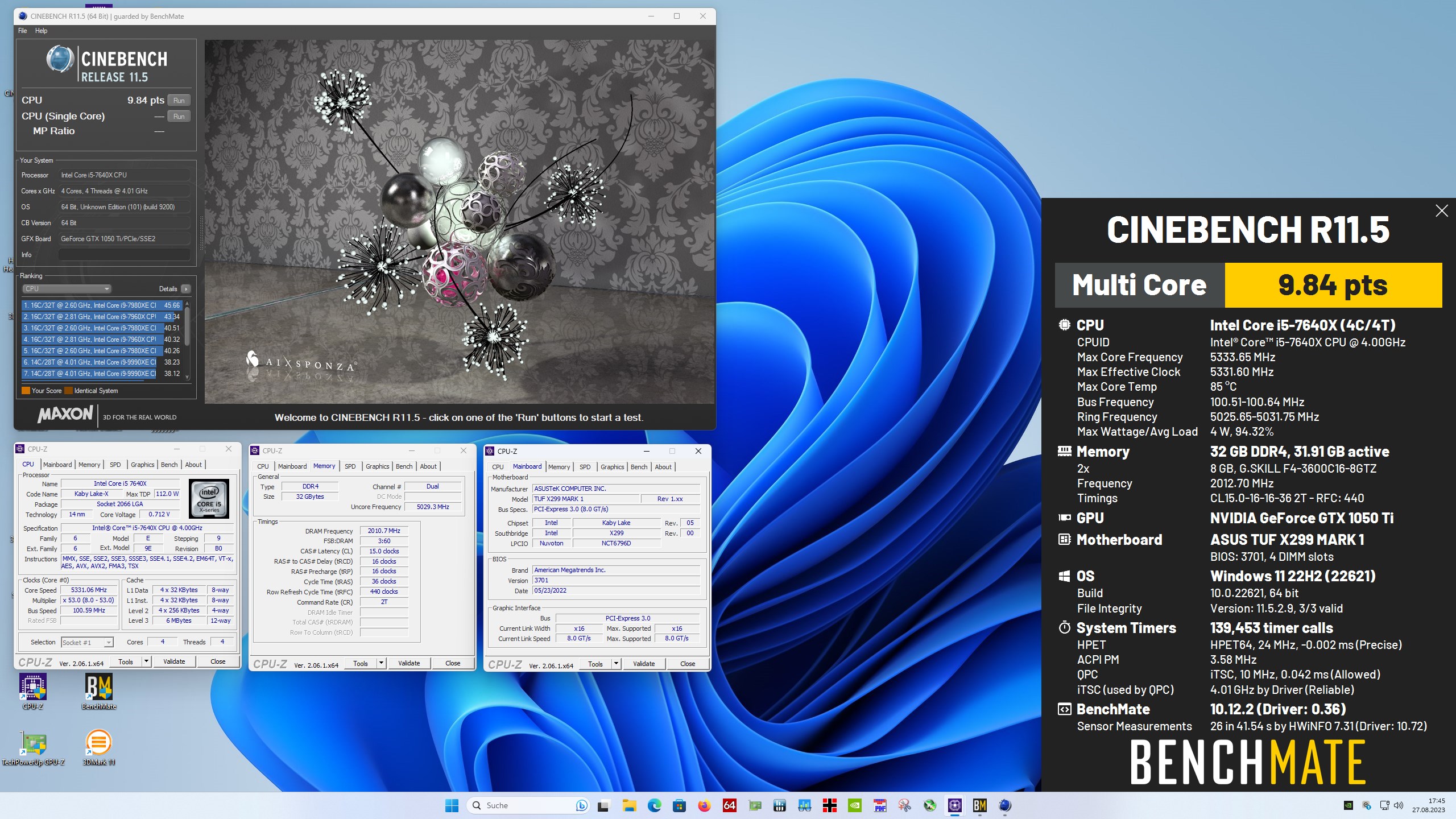Click the 9.84 pts yellow score banner

(1333, 285)
